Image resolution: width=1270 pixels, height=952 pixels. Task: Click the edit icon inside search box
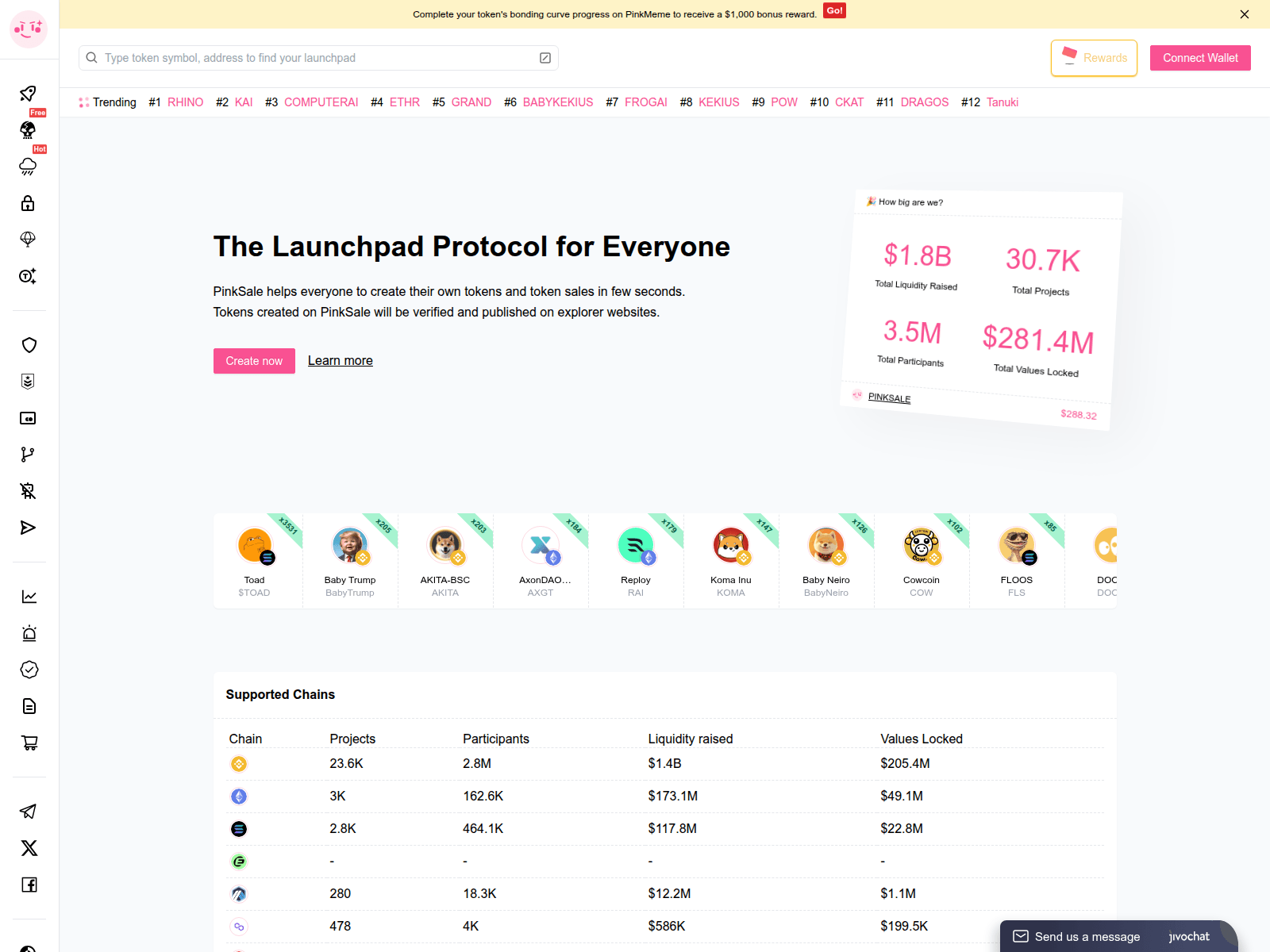click(545, 58)
